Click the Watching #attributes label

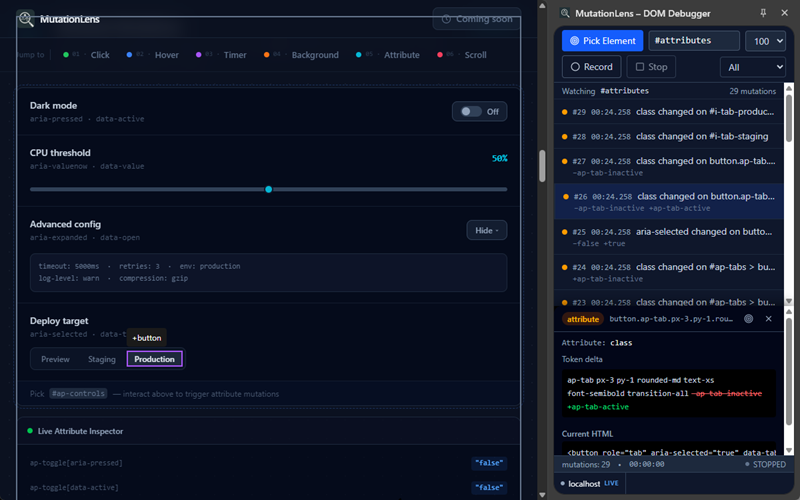click(x=605, y=91)
